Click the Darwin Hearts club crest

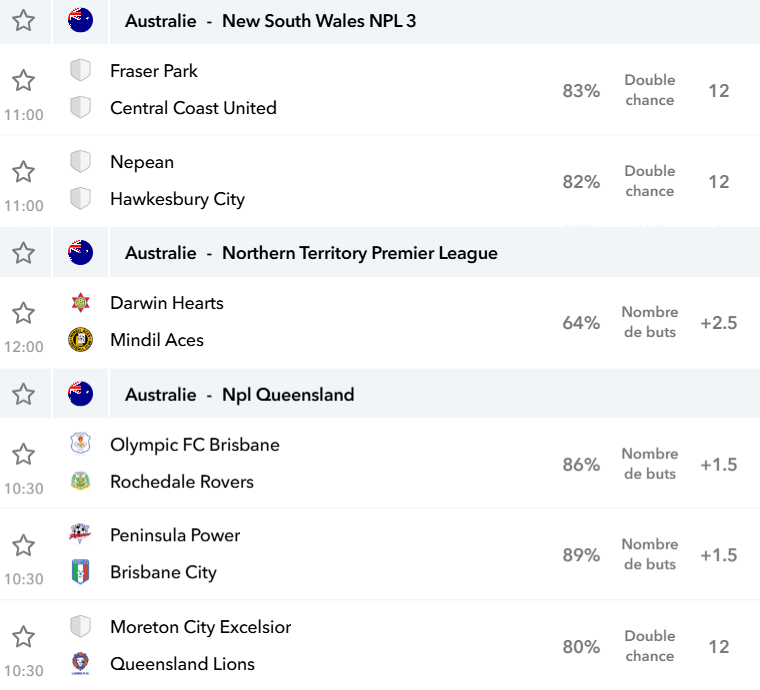click(80, 303)
